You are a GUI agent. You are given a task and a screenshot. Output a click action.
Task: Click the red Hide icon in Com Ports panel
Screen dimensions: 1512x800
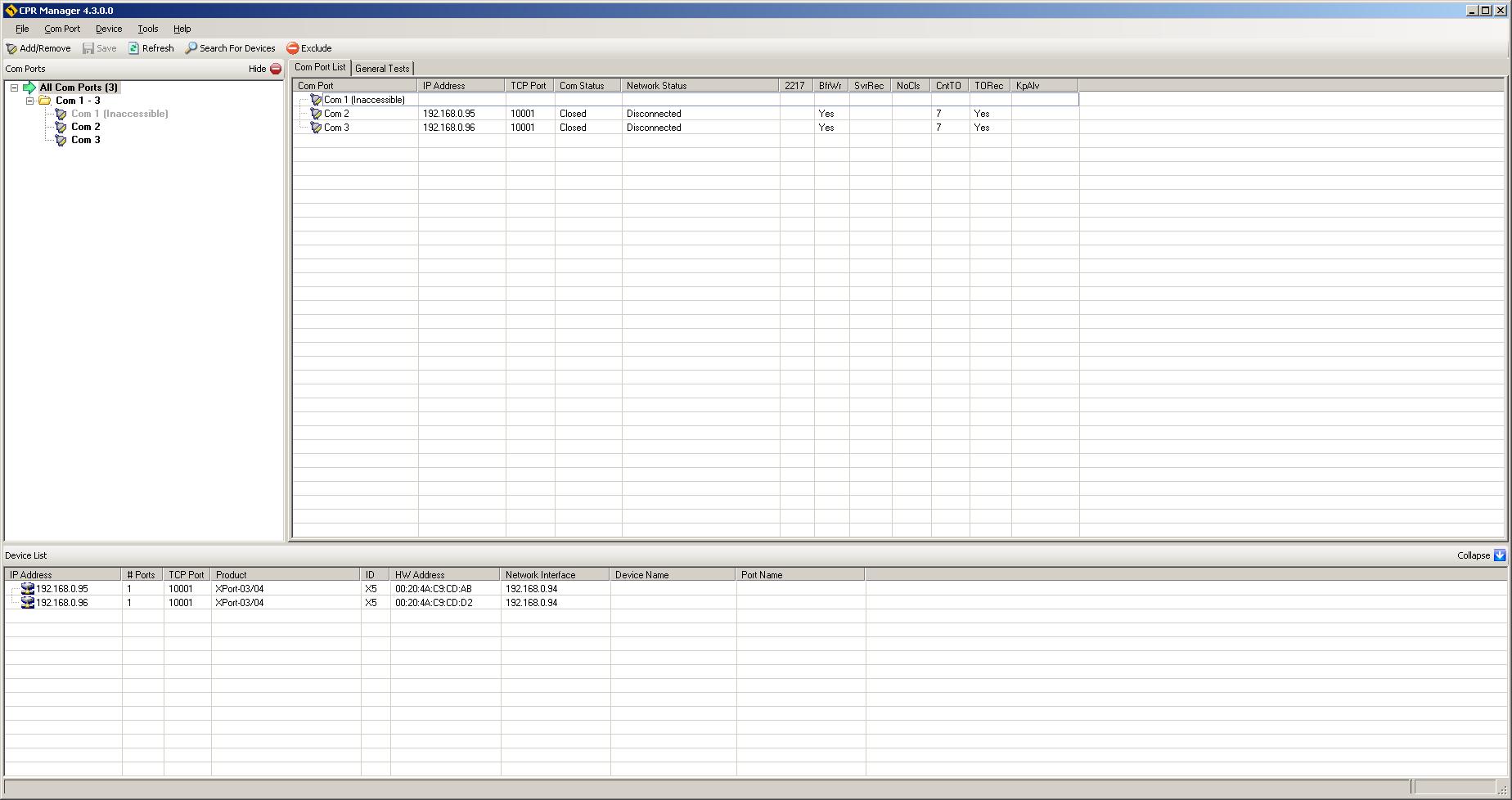pyautogui.click(x=276, y=69)
